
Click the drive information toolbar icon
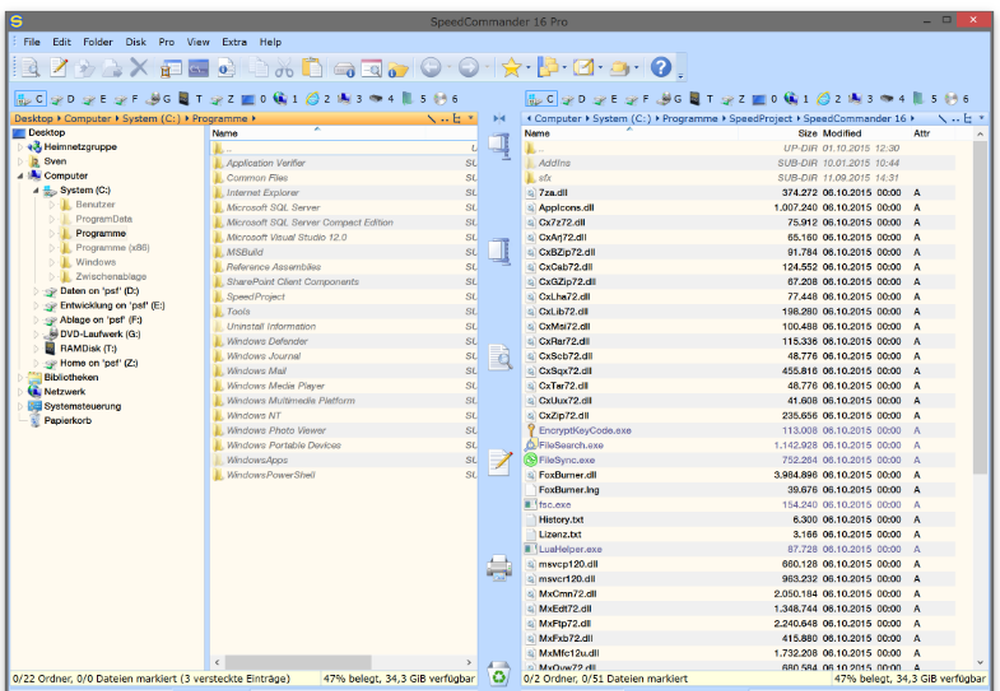tap(344, 68)
